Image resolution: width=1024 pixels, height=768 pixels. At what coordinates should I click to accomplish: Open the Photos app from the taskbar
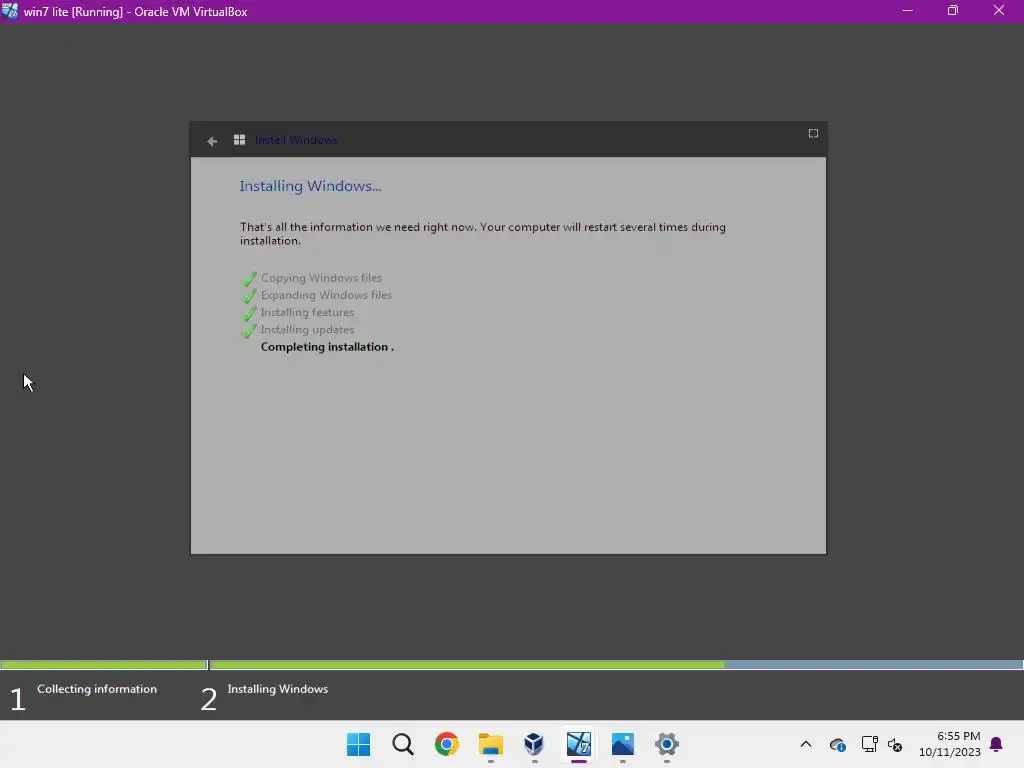click(x=622, y=744)
